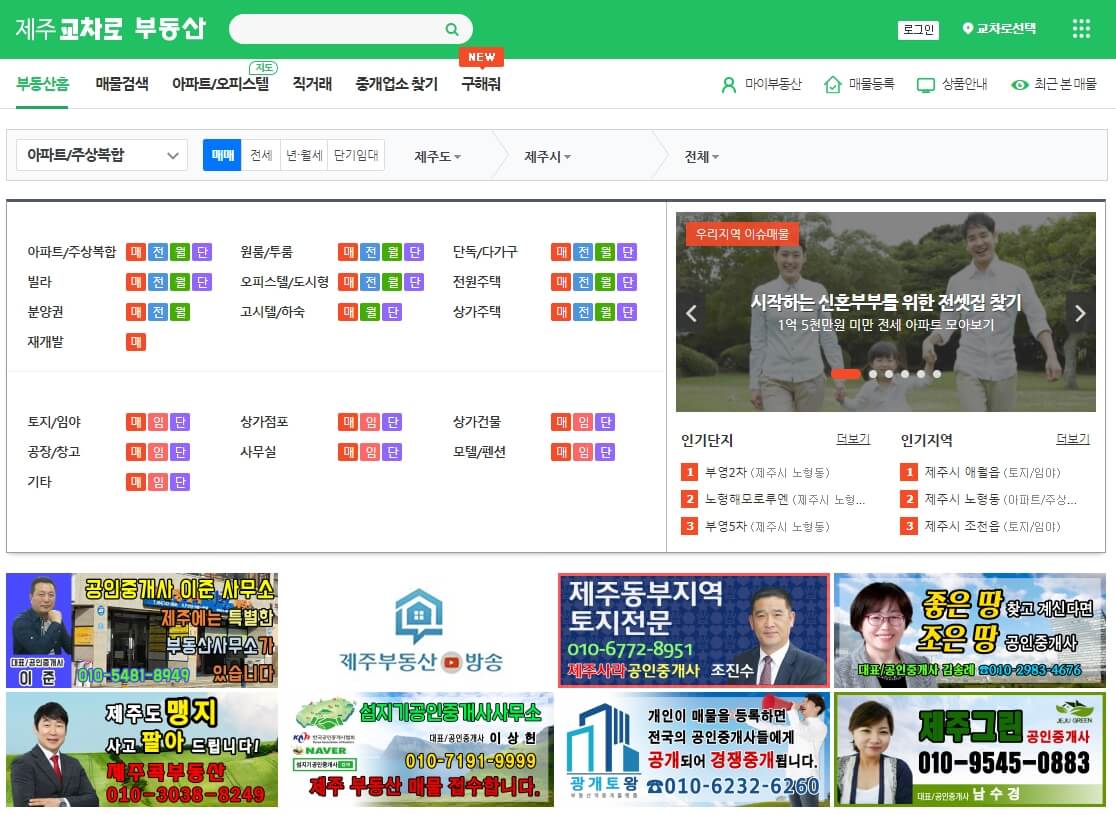
Task: Click 매 badge for 상가건물
Action: [x=561, y=422]
